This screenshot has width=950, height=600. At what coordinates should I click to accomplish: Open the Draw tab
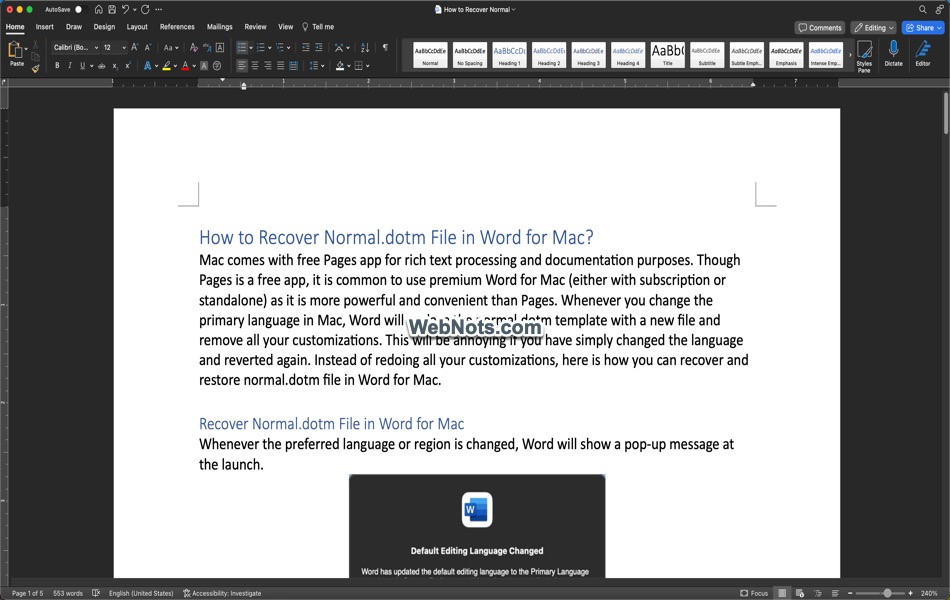[x=74, y=27]
